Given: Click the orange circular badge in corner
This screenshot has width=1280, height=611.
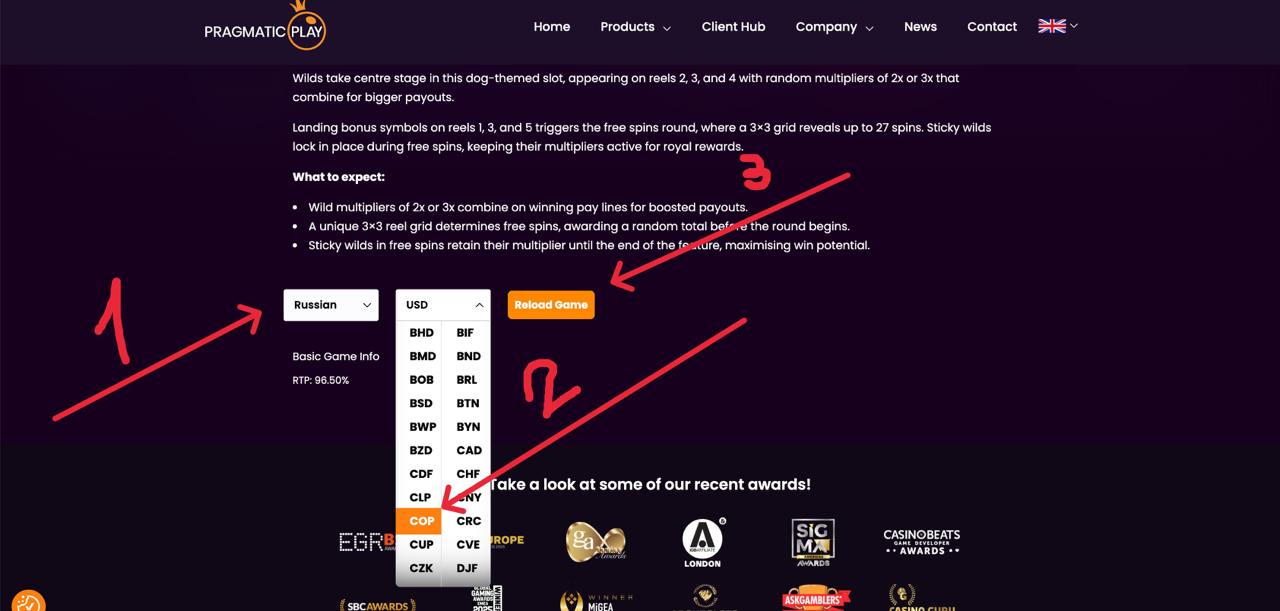Looking at the screenshot, I should [x=25, y=599].
